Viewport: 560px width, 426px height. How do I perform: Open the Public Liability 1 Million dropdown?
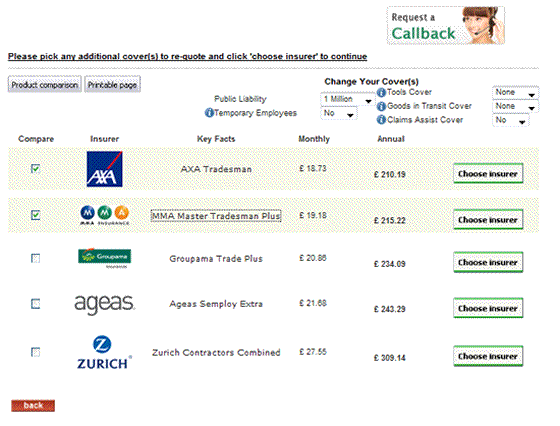click(x=347, y=99)
